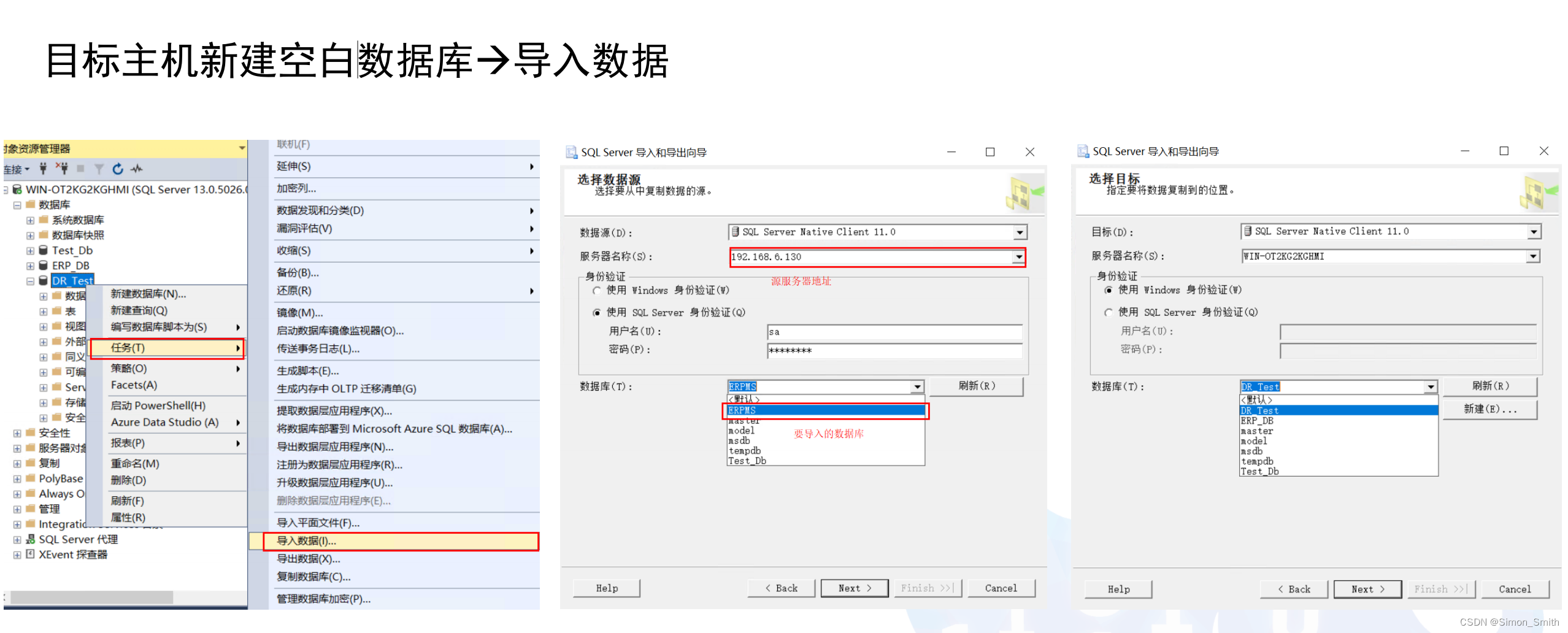The image size is (1568, 633).
Task: Click the folder icon beside 数据库快照
Action: point(44,235)
